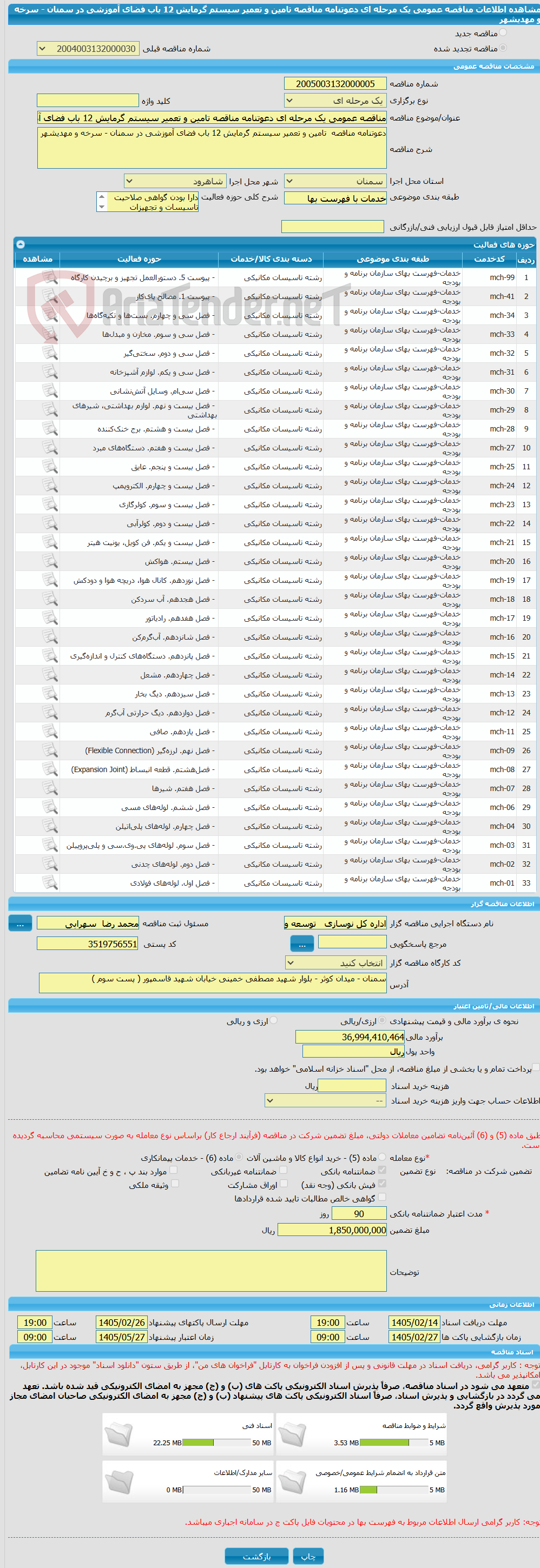The height and width of the screenshot is (1568, 540).
Task: Click the مشاهده column header
Action: pos(37,260)
